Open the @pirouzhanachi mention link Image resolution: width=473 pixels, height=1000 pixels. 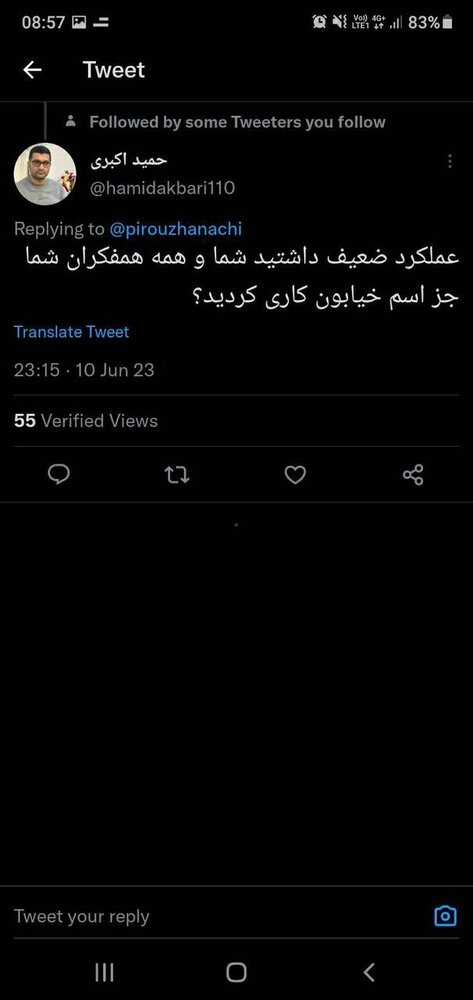175,228
